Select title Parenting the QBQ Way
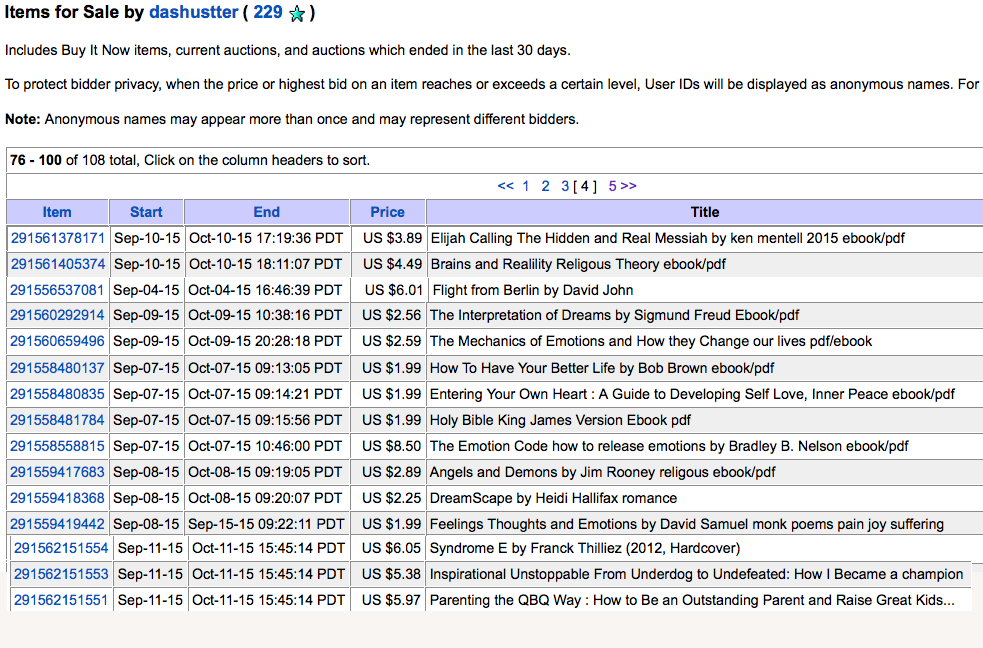 692,600
